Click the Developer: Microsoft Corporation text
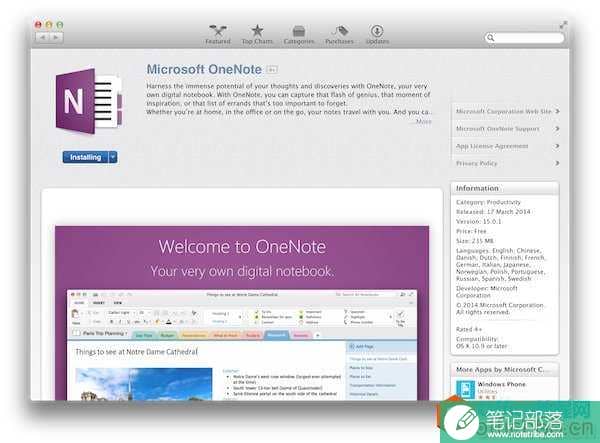Viewport: 600px width, 443px height. click(x=486, y=292)
